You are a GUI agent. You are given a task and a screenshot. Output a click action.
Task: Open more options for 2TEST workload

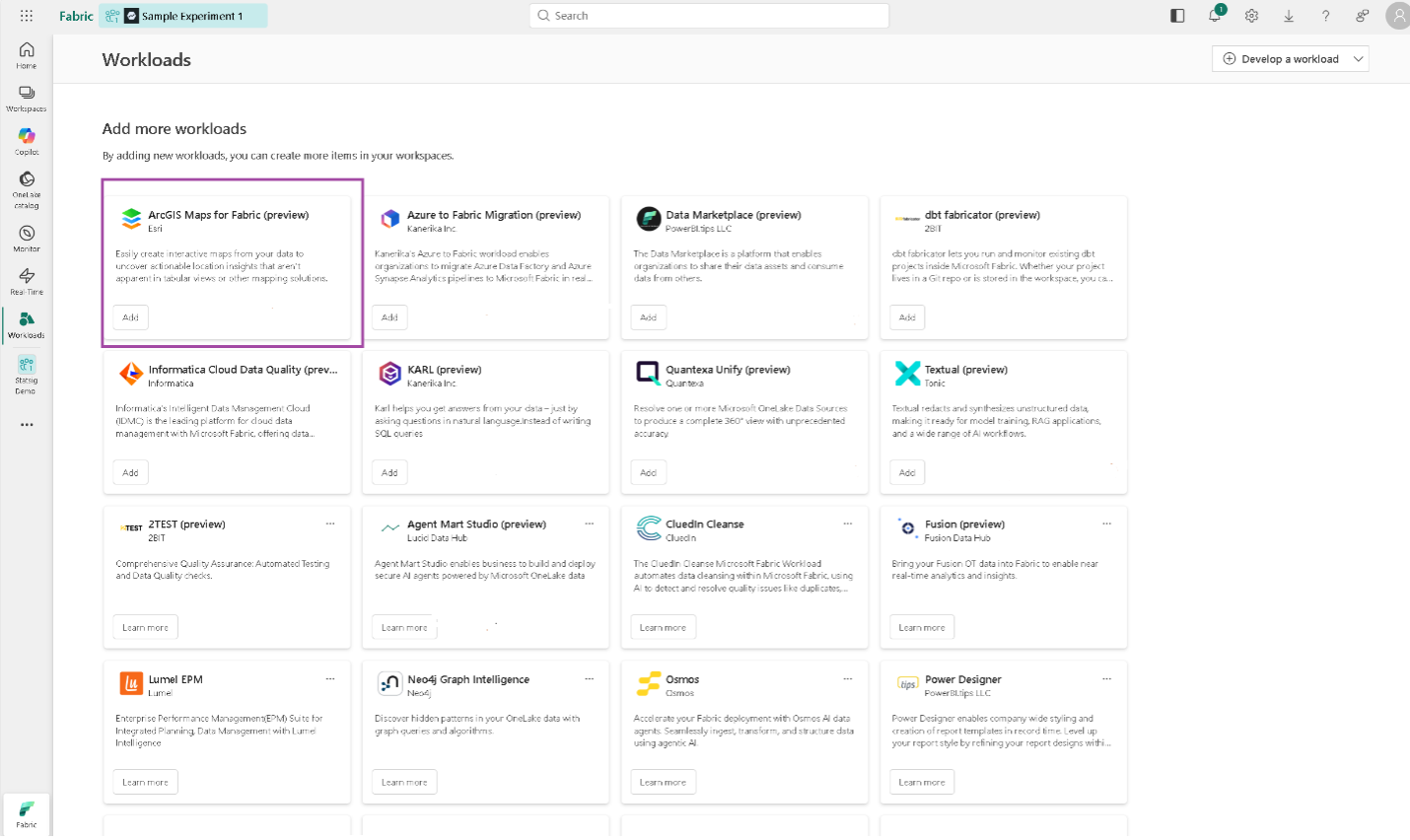click(330, 524)
